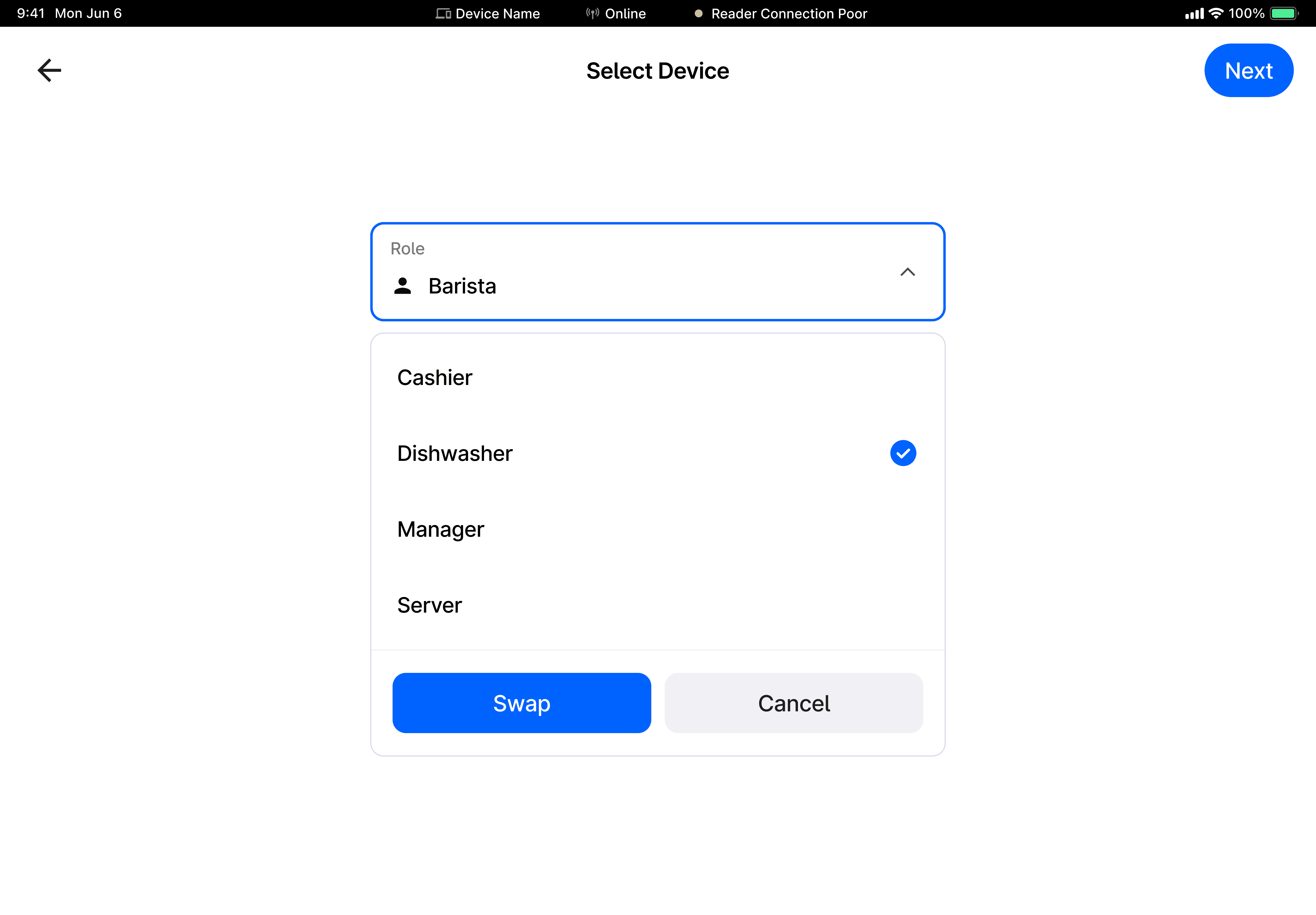Tap the Online signal antenna icon

click(x=592, y=13)
